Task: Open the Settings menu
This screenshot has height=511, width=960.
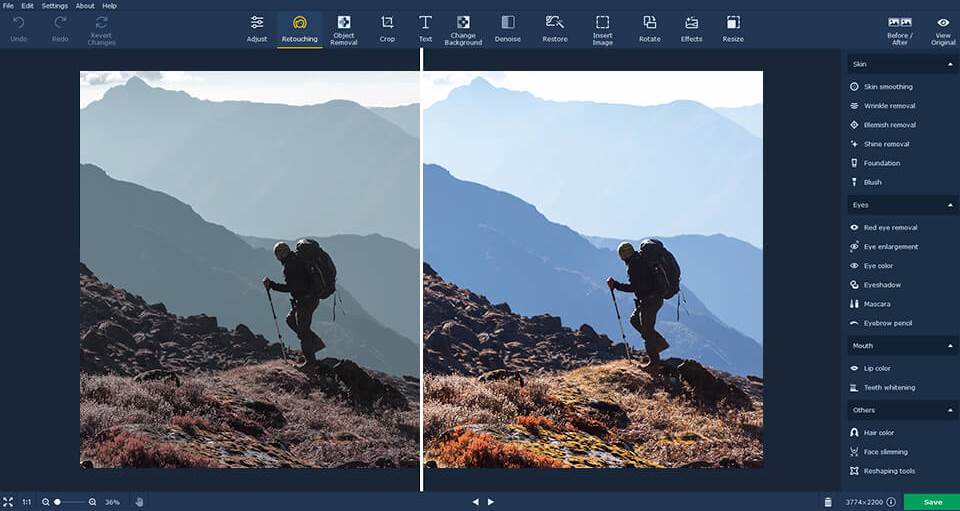Action: (54, 6)
